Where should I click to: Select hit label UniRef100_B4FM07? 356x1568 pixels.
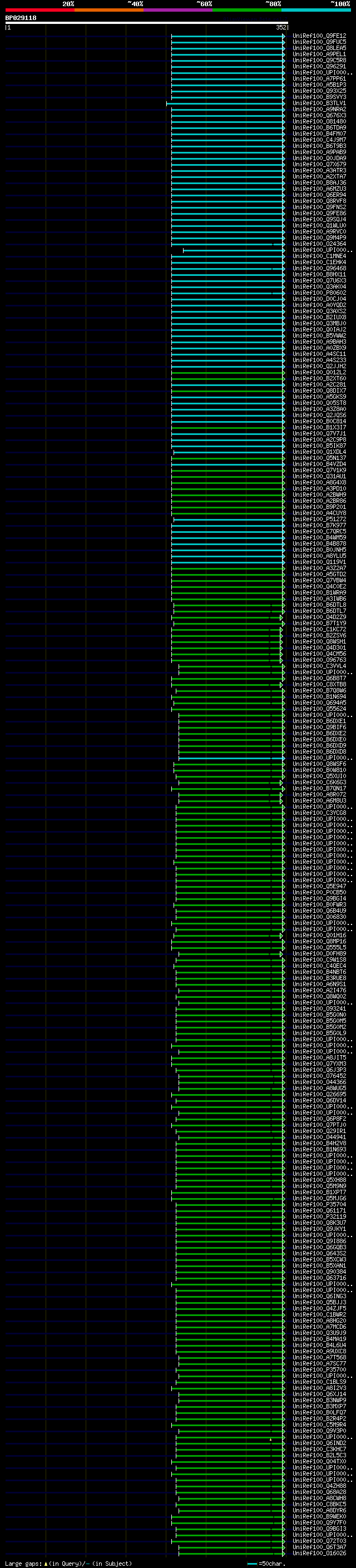(319, 134)
